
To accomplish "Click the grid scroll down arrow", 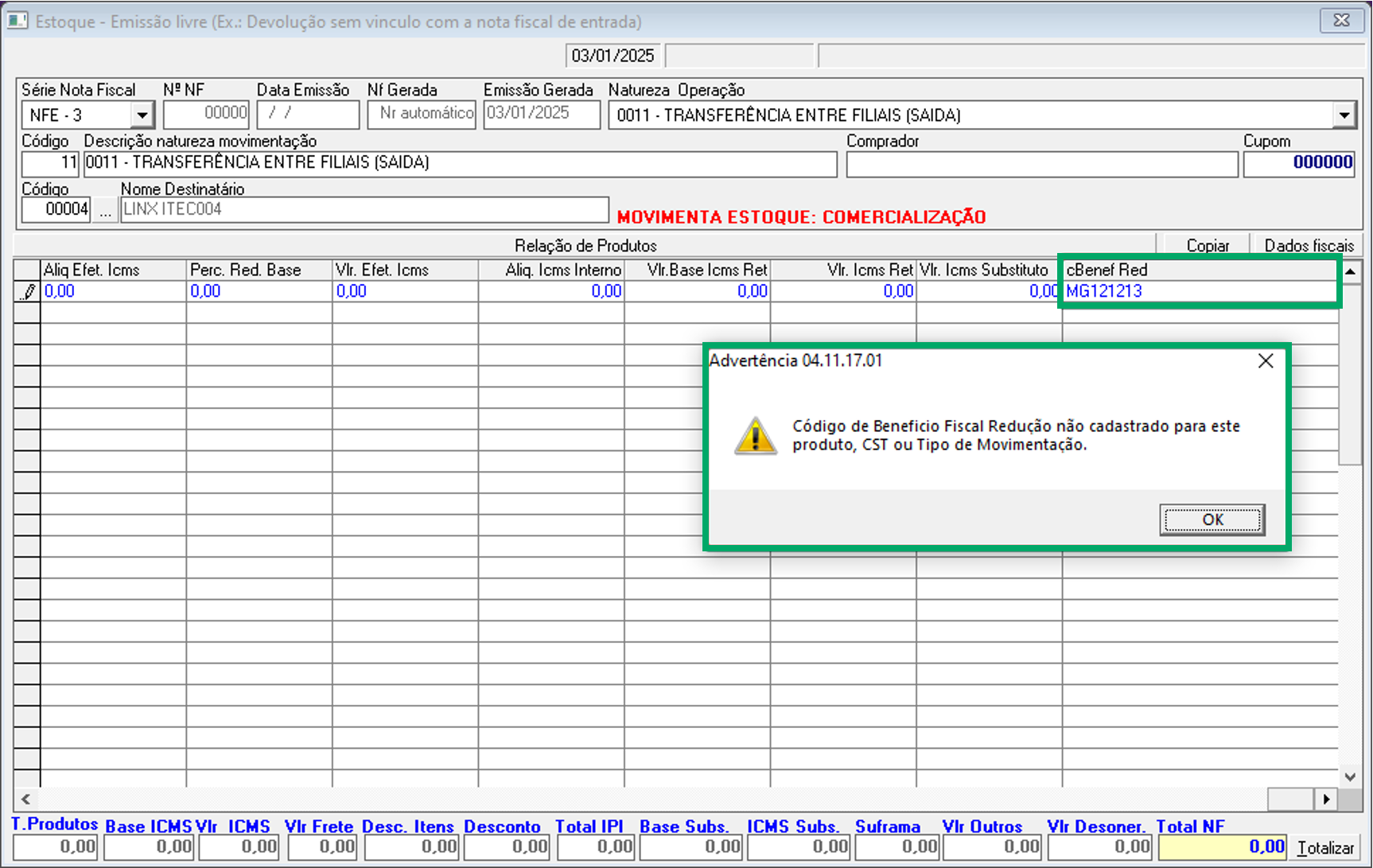I will pyautogui.click(x=1350, y=777).
